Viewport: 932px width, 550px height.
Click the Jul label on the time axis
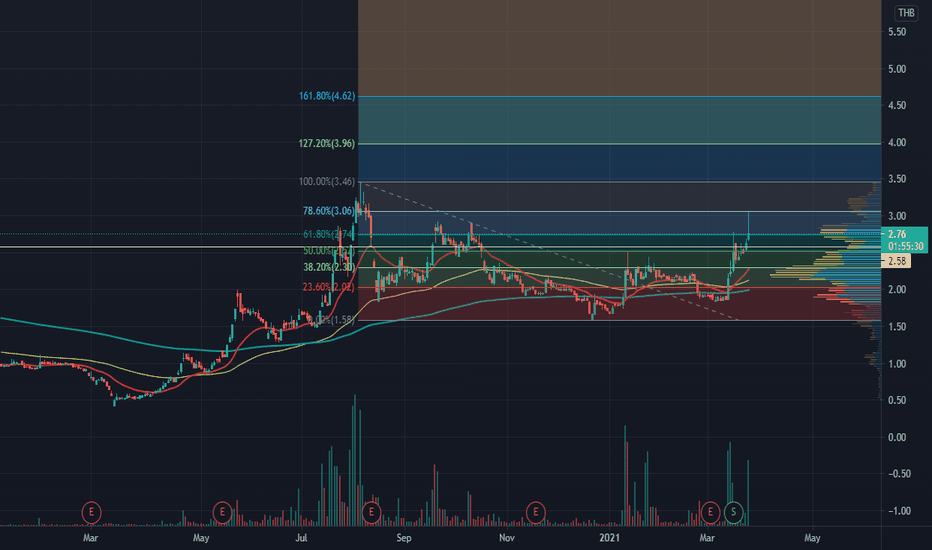pyautogui.click(x=301, y=538)
